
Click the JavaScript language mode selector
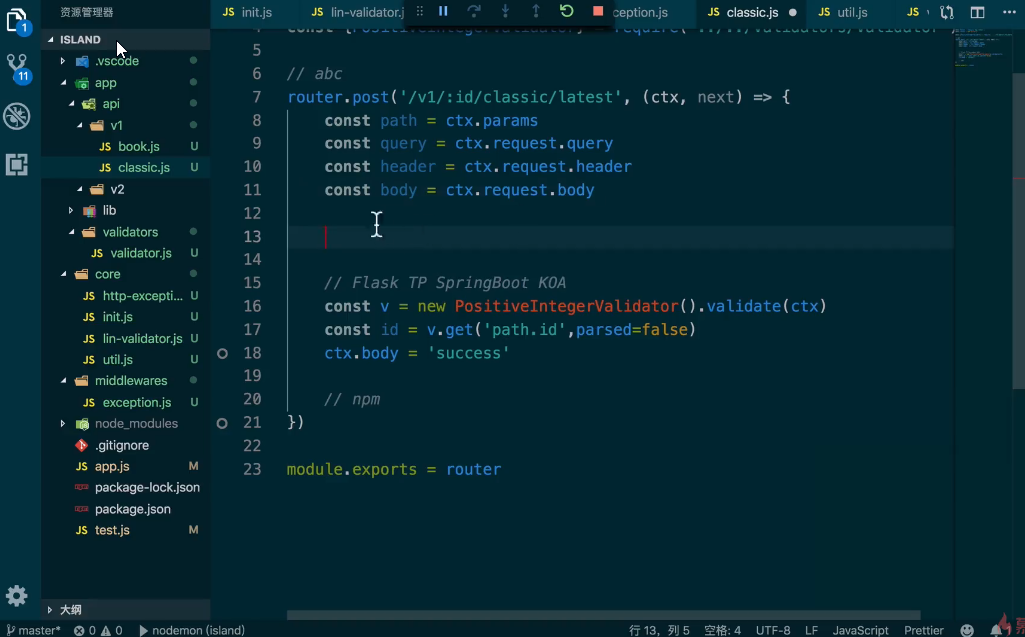click(860, 630)
